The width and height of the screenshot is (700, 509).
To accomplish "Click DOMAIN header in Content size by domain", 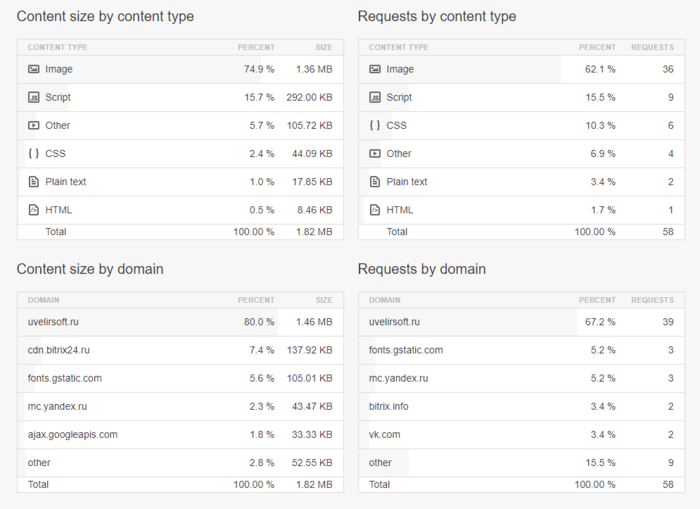I will [x=43, y=300].
